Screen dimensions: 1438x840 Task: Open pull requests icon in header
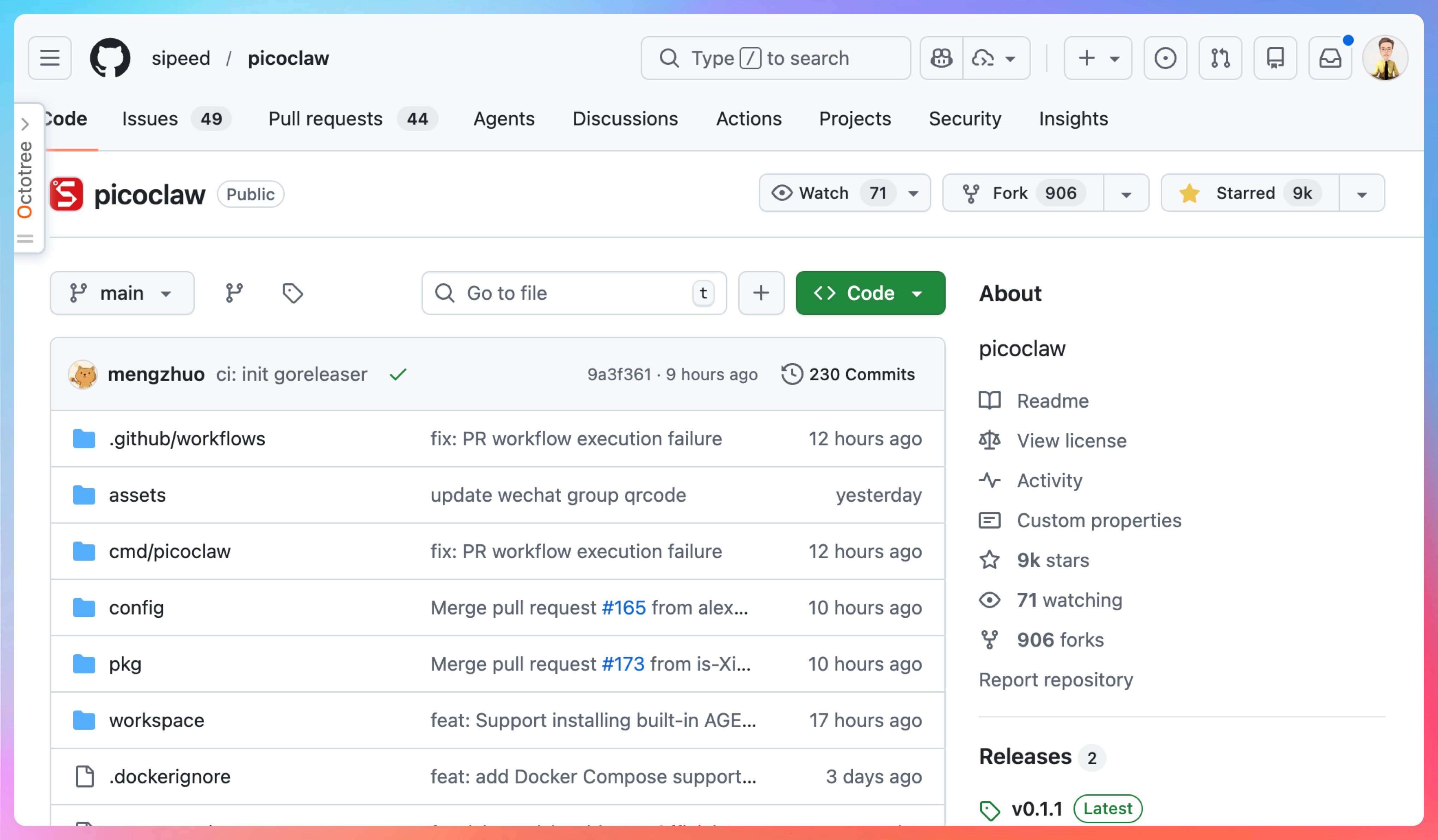pos(1220,58)
